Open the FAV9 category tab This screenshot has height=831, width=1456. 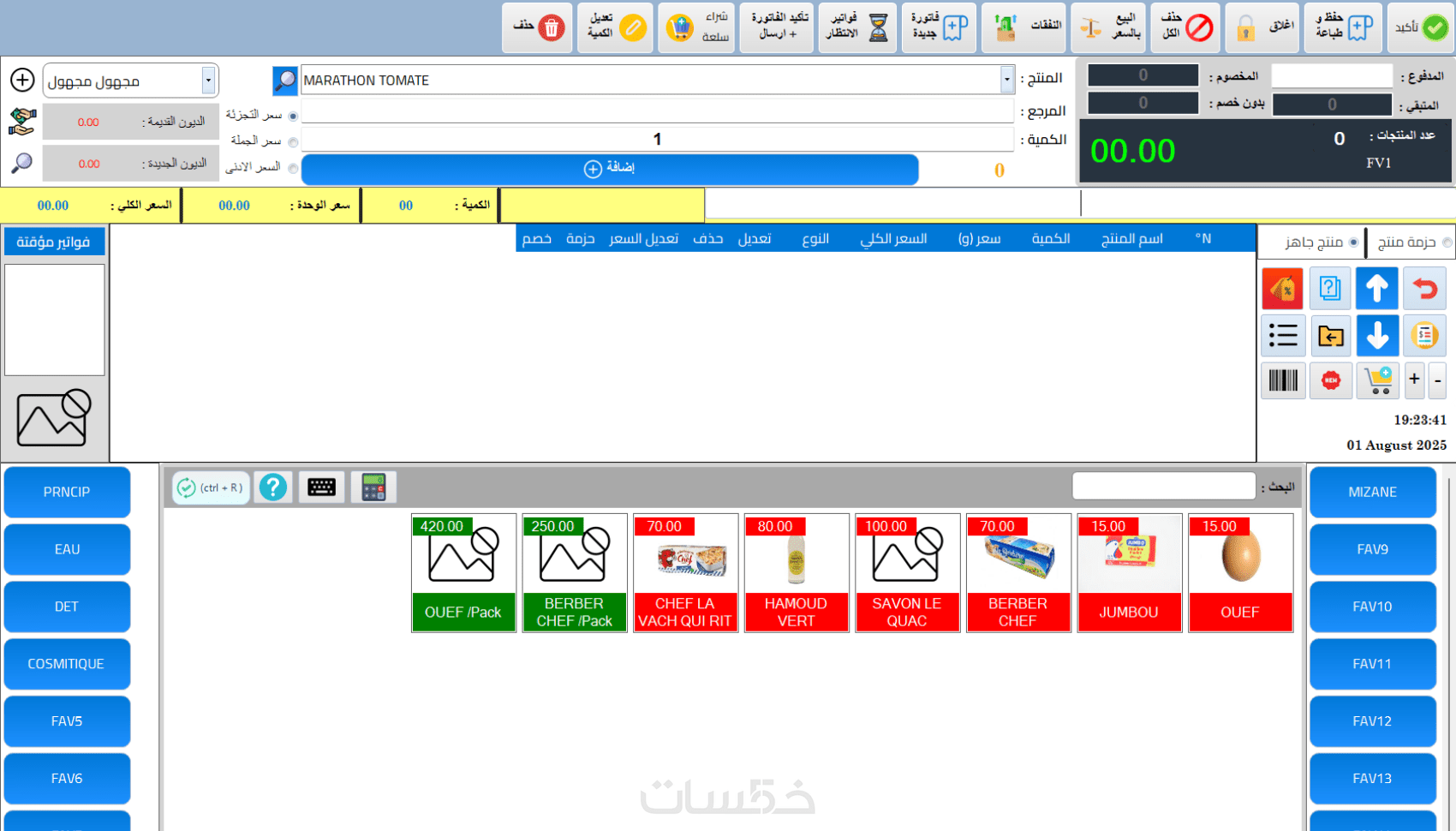click(x=1373, y=549)
